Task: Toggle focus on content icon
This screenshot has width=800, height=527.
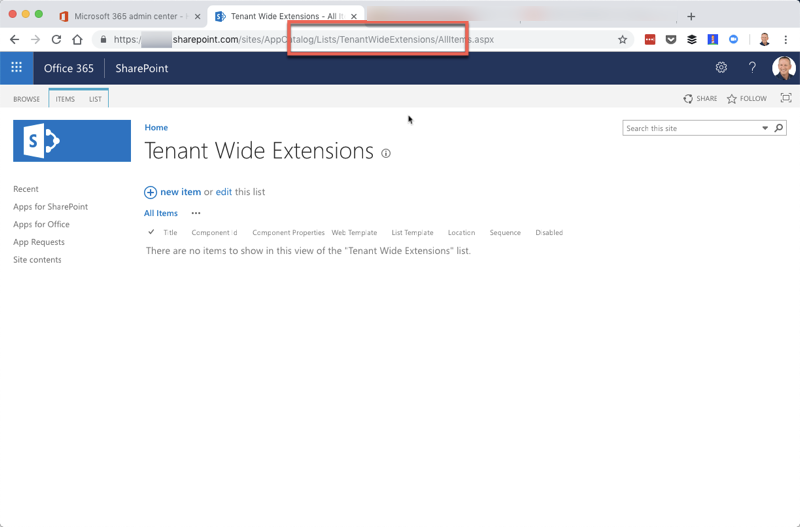Action: coord(786,98)
